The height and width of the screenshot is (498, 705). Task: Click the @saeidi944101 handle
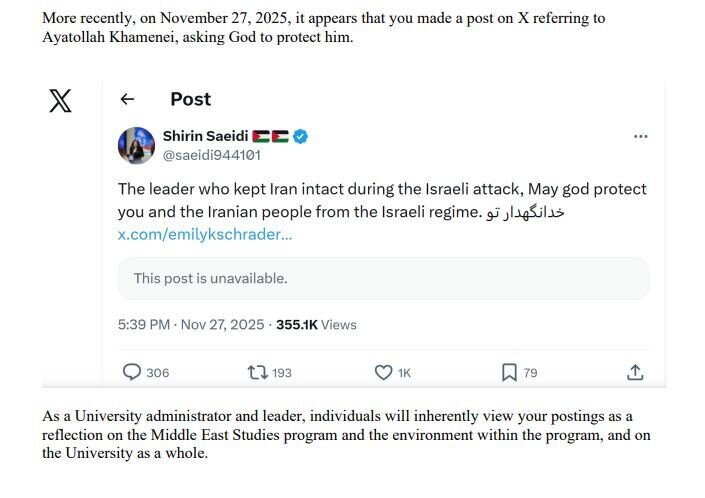pyautogui.click(x=211, y=155)
